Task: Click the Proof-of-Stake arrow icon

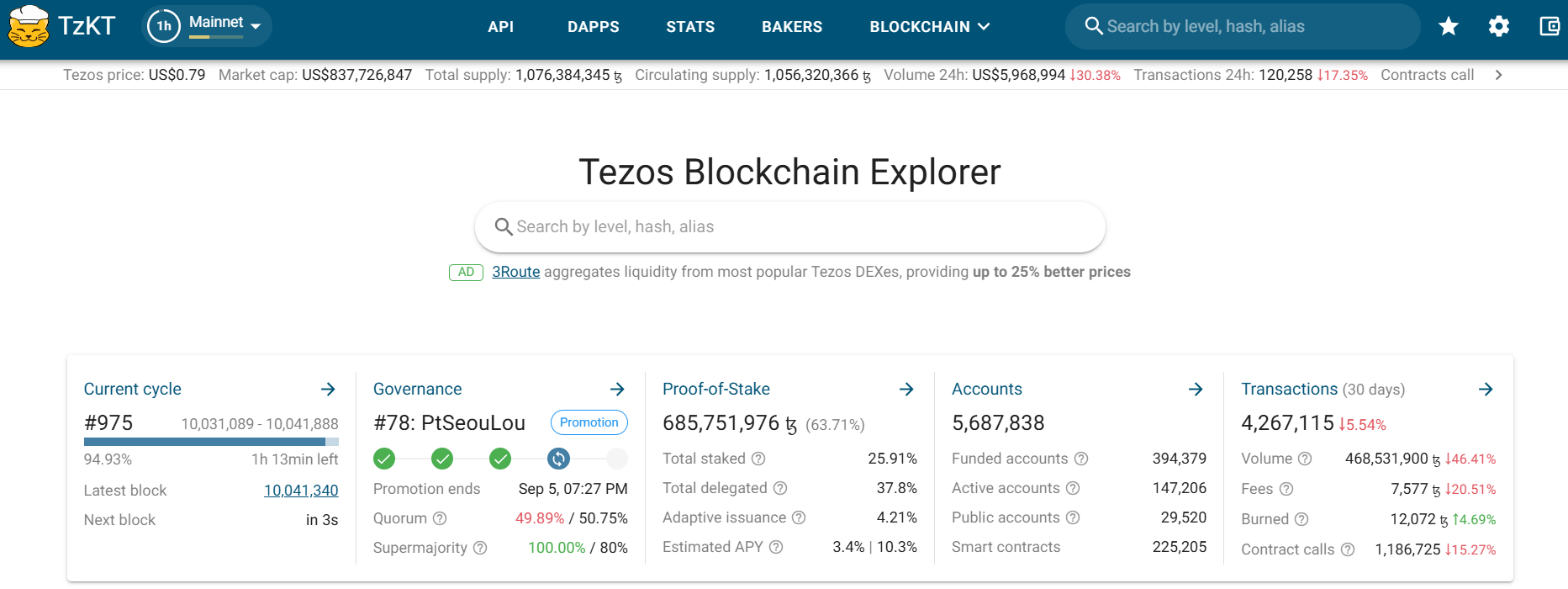Action: (x=906, y=389)
